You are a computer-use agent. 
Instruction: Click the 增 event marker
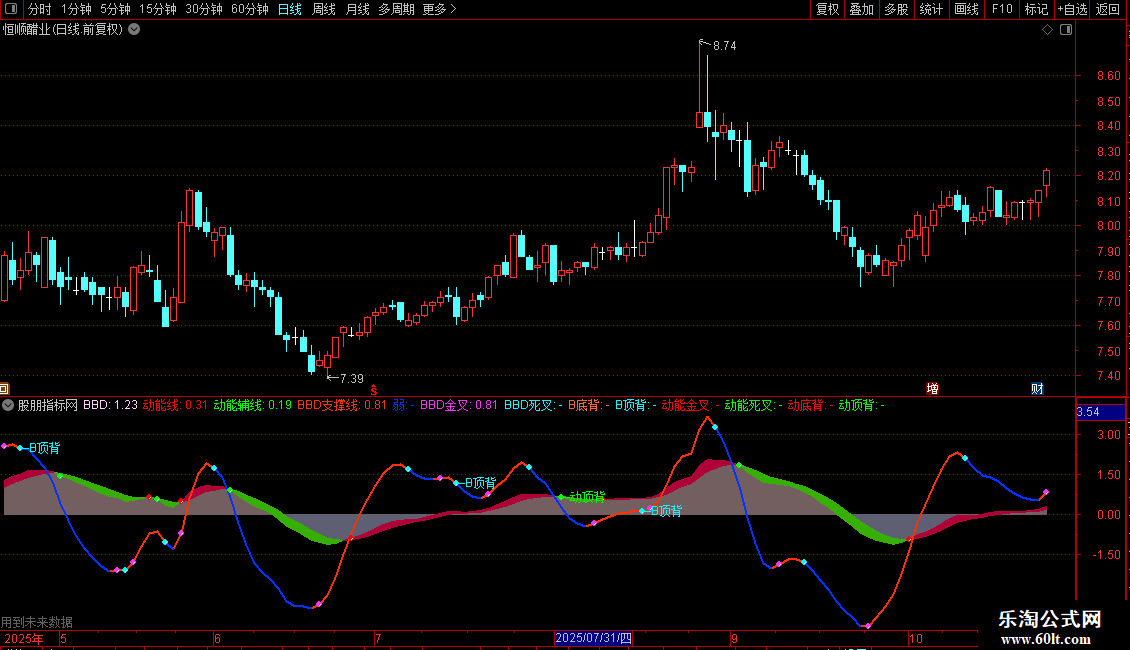pyautogui.click(x=933, y=388)
